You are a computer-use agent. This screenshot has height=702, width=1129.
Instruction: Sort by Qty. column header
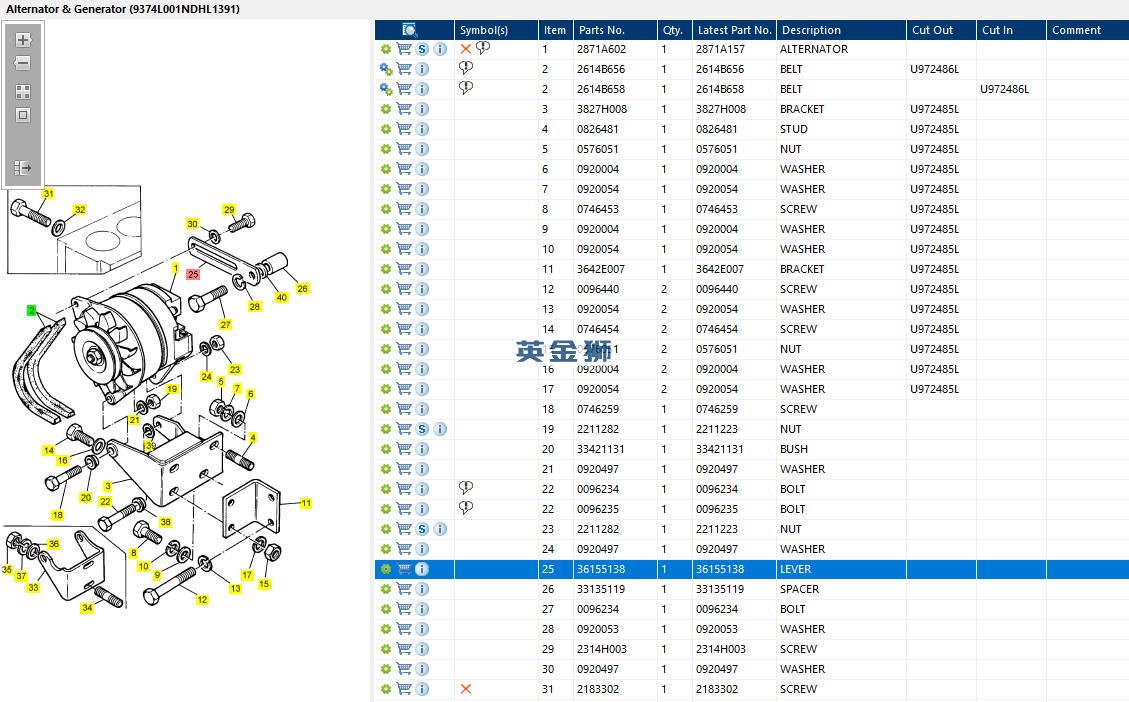click(x=674, y=30)
